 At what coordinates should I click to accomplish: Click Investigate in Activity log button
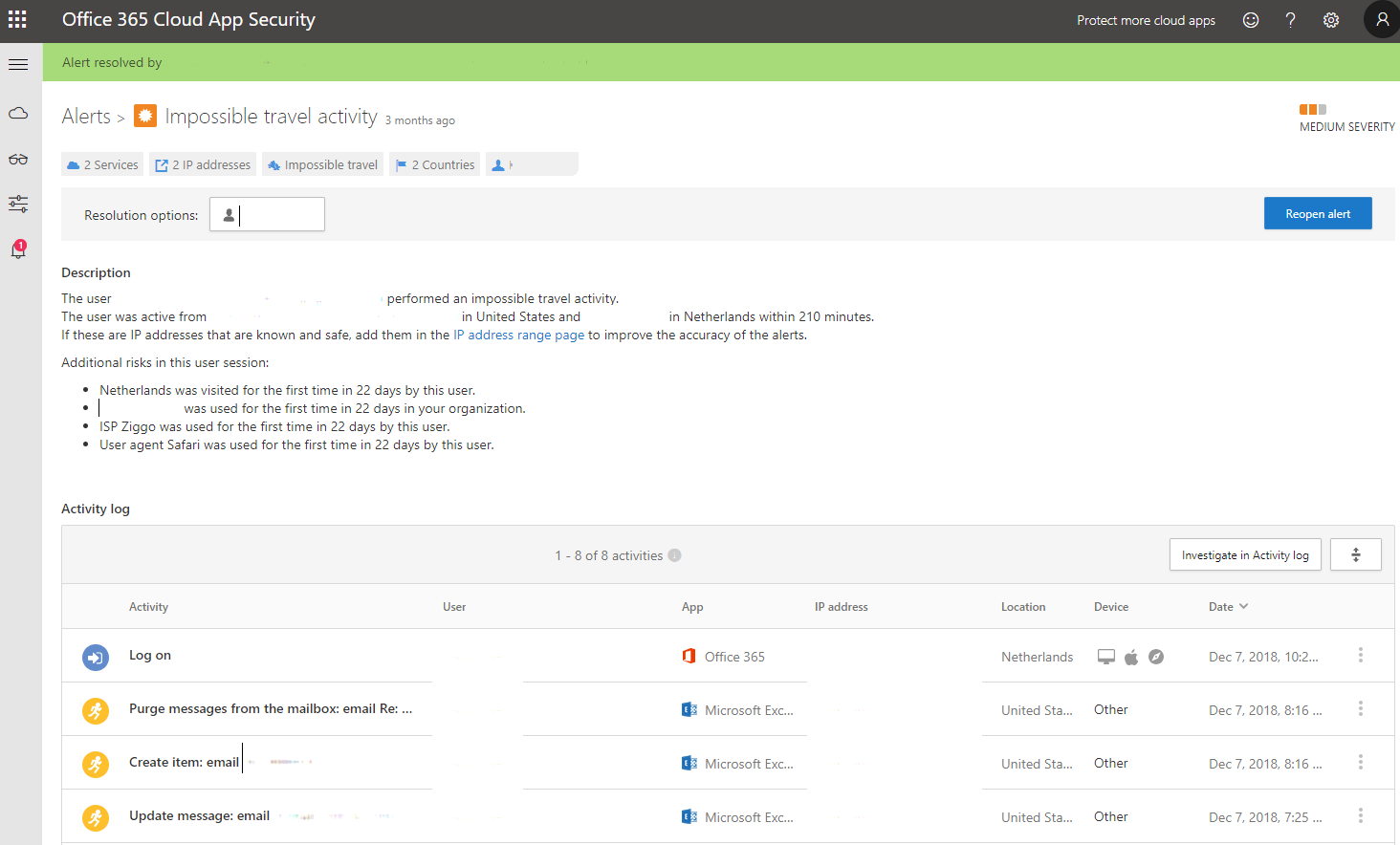coord(1245,554)
